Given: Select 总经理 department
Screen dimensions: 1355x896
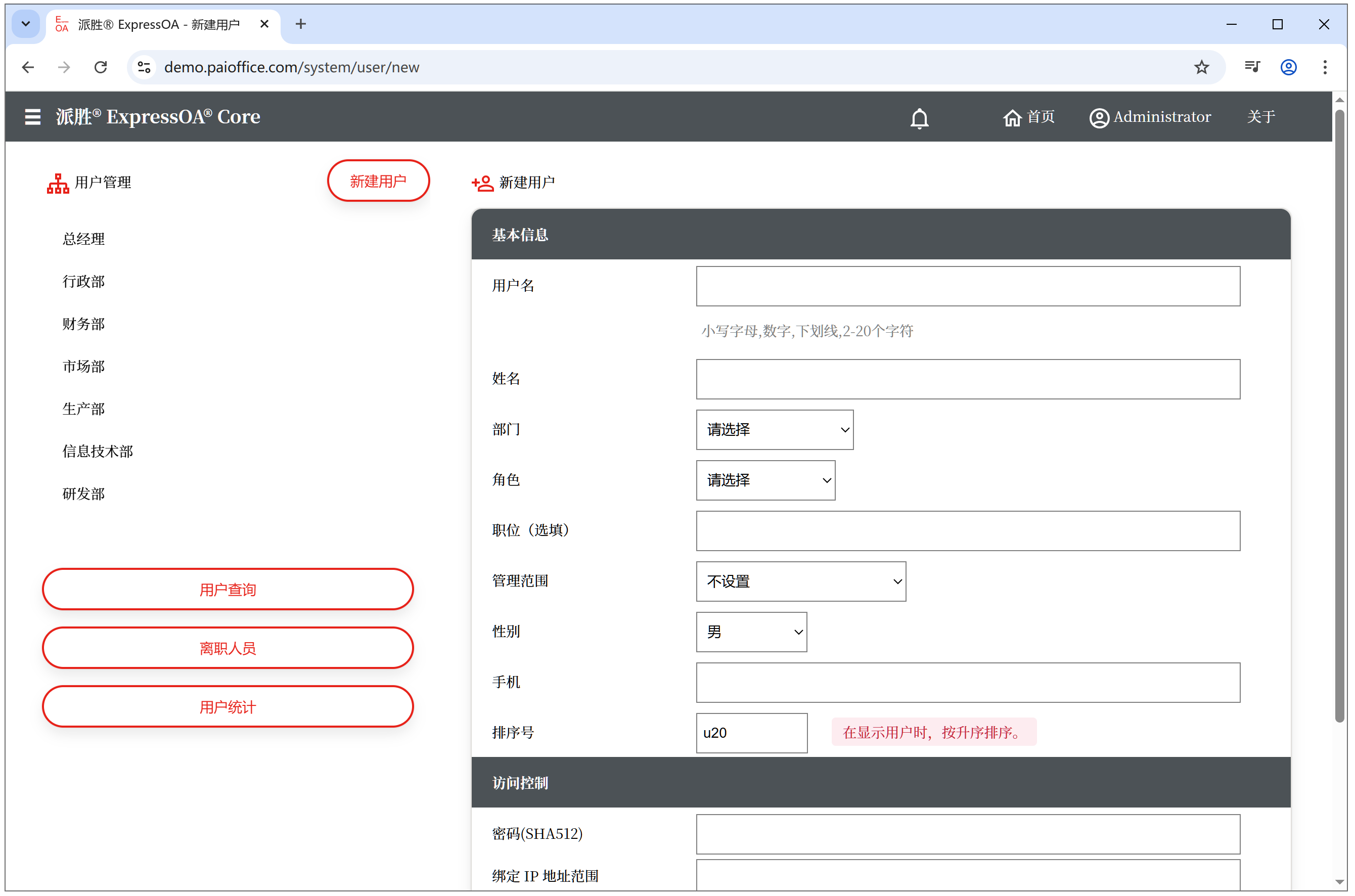Looking at the screenshot, I should pyautogui.click(x=83, y=239).
